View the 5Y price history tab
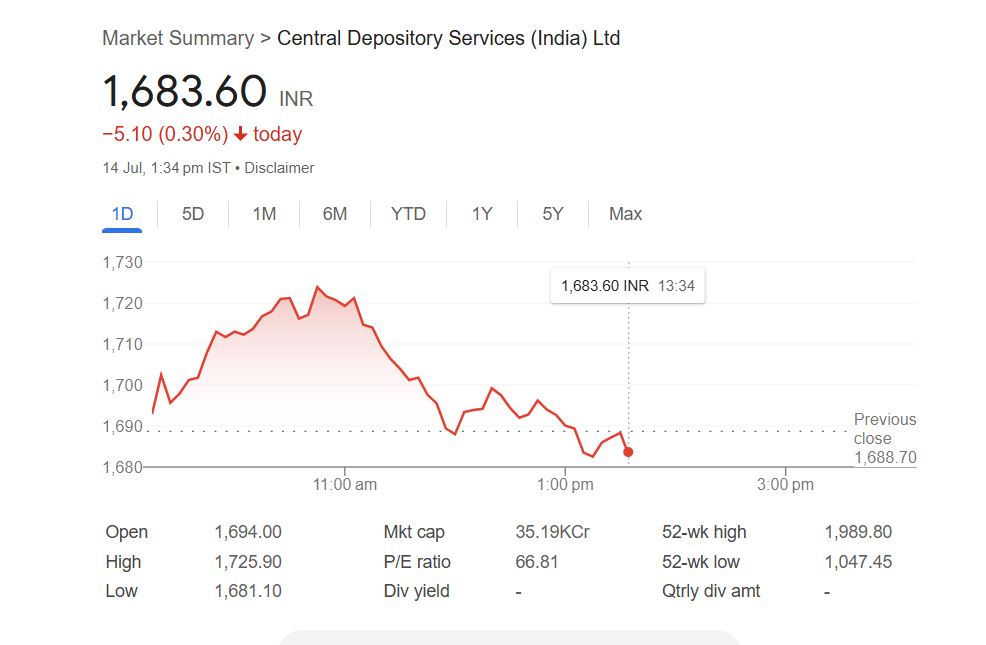Viewport: 986px width, 645px height. tap(553, 214)
